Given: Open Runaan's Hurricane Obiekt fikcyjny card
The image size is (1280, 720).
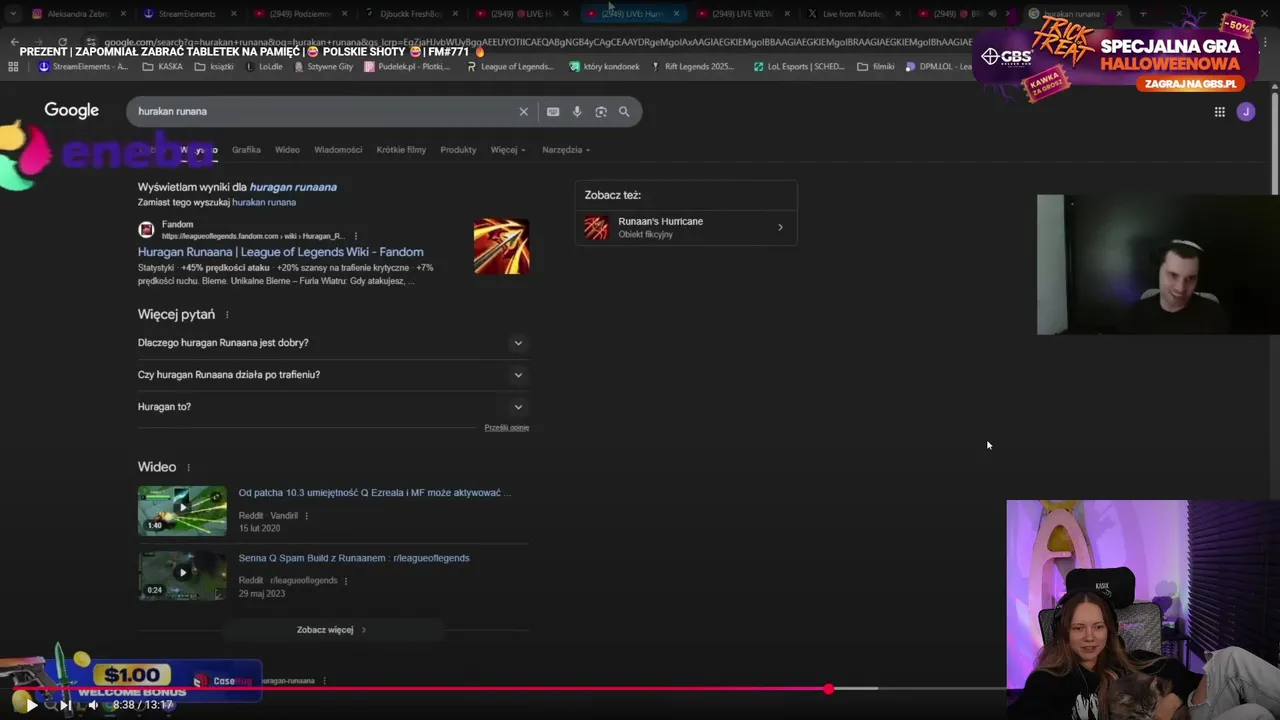Looking at the screenshot, I should coord(686,227).
